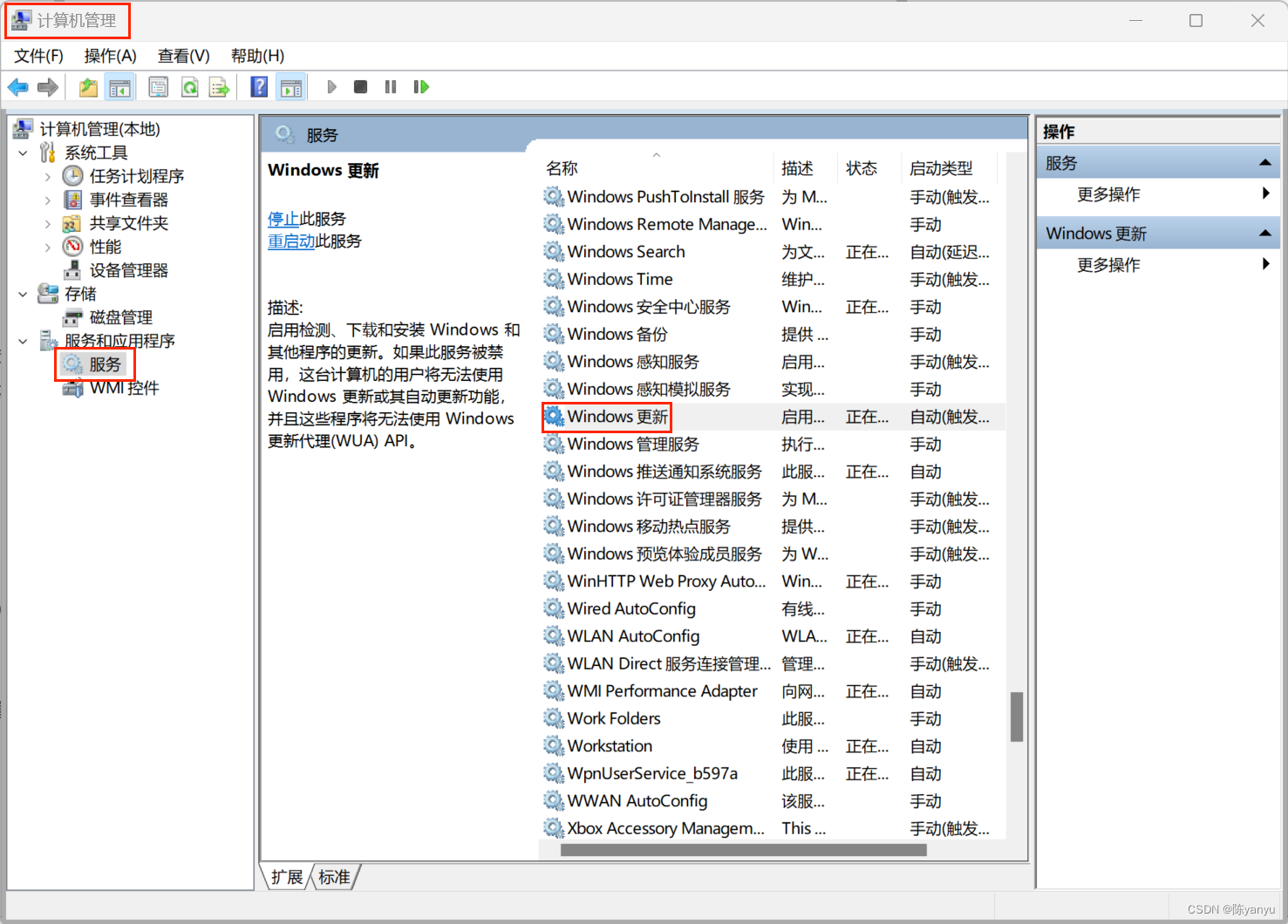Open Properties via the toolbar icon
Screen dimensions: 1288x924
[x=159, y=87]
